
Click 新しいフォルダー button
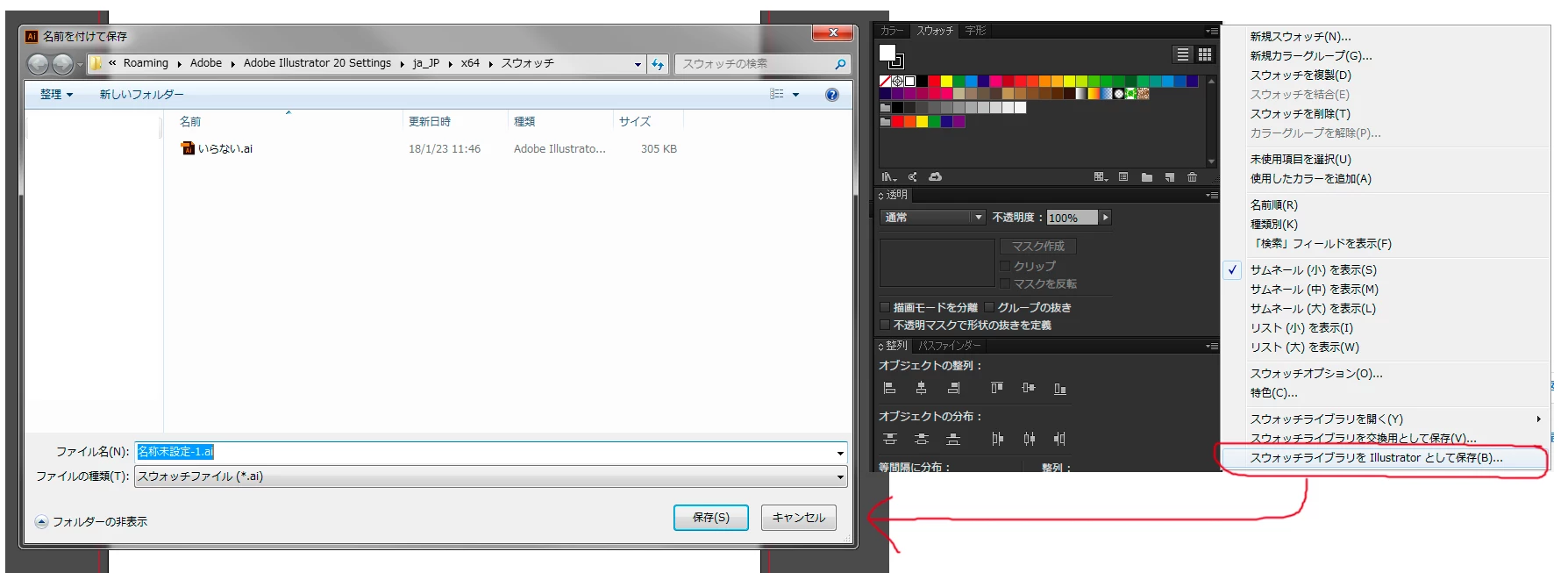(141, 95)
